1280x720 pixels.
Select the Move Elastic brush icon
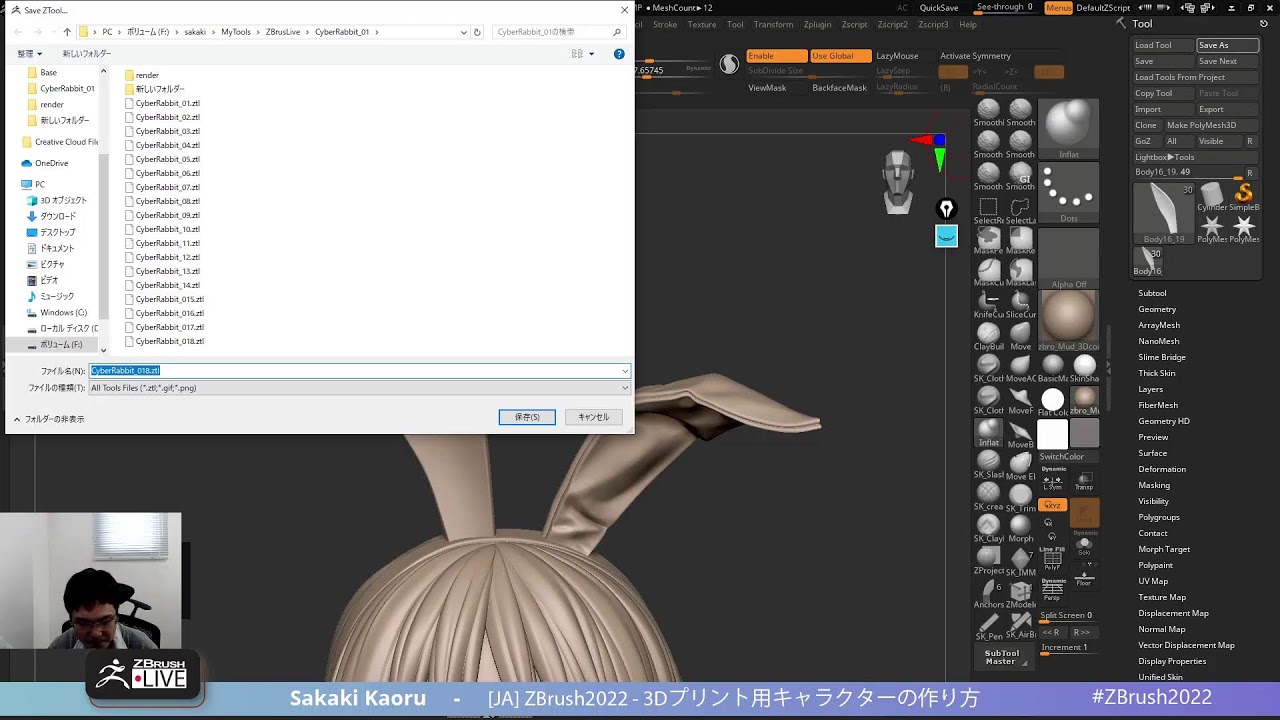pos(1020,464)
